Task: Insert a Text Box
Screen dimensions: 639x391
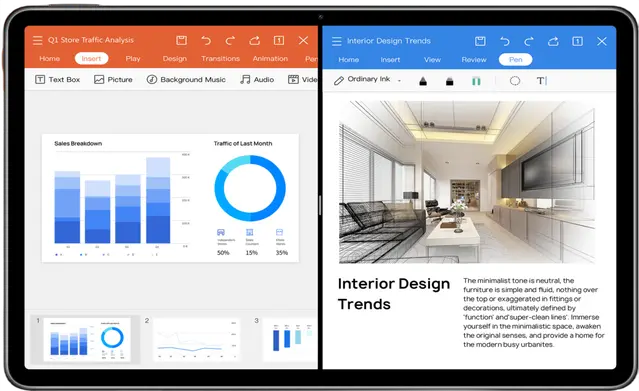Action: coord(57,80)
